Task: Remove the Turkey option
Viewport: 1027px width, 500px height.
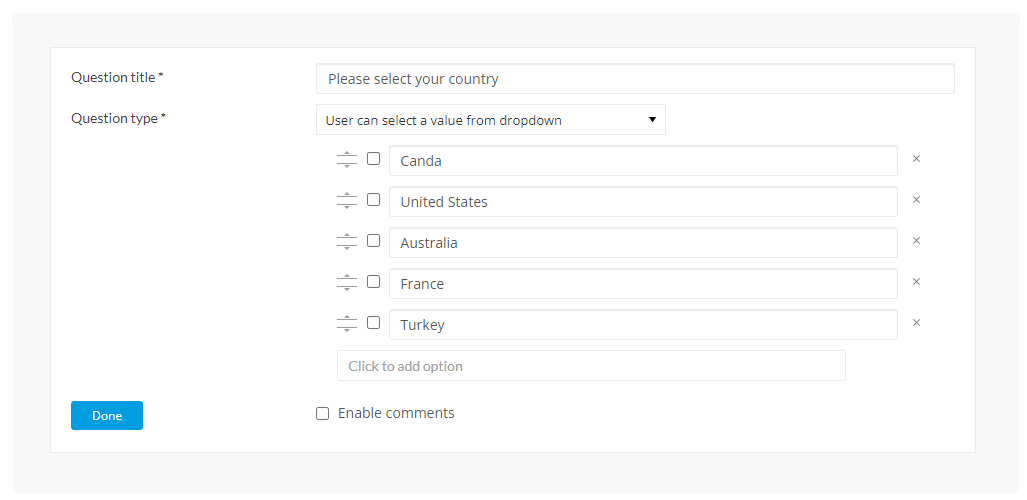Action: click(x=916, y=322)
